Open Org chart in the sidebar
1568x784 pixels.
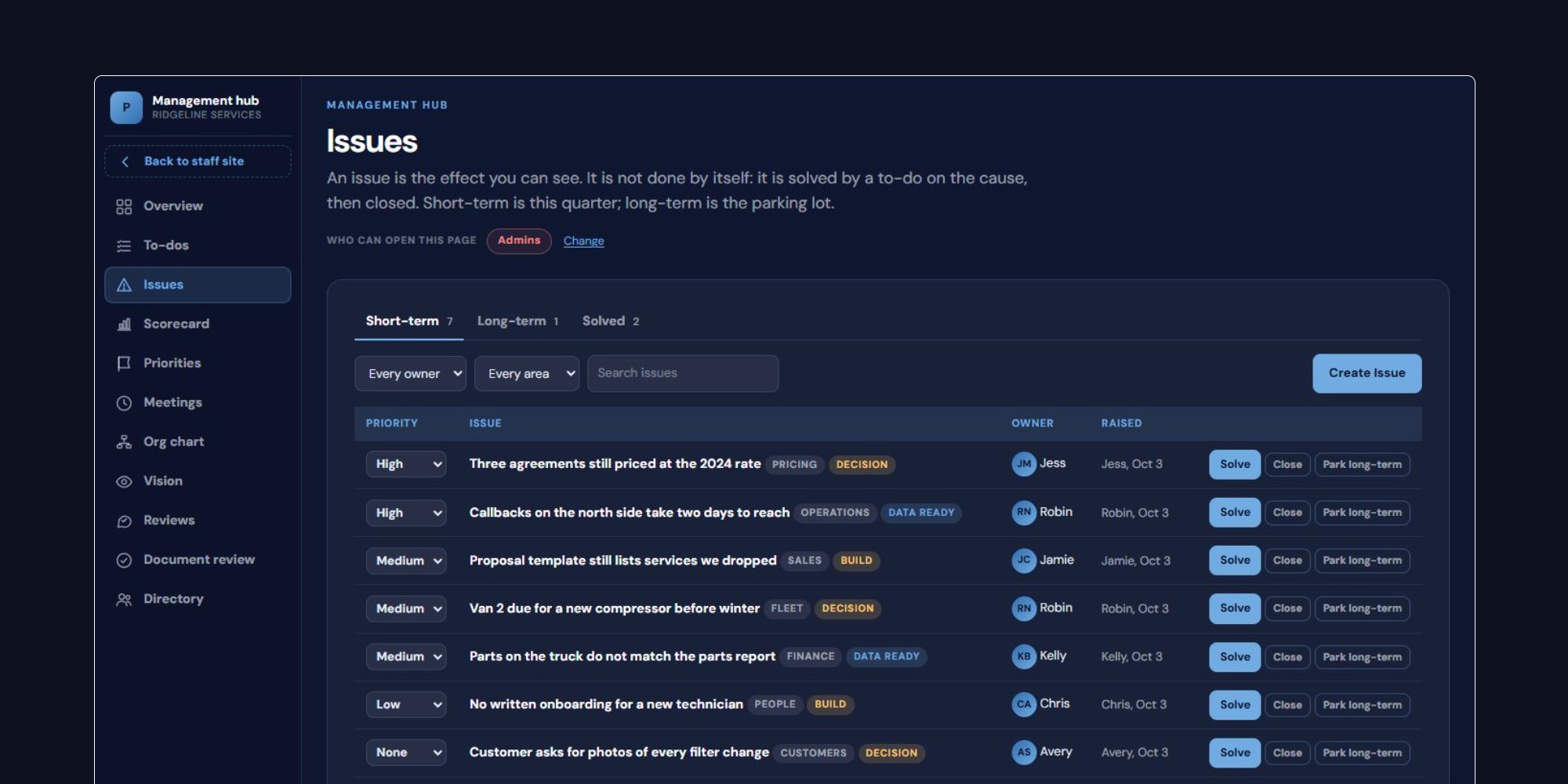point(198,442)
